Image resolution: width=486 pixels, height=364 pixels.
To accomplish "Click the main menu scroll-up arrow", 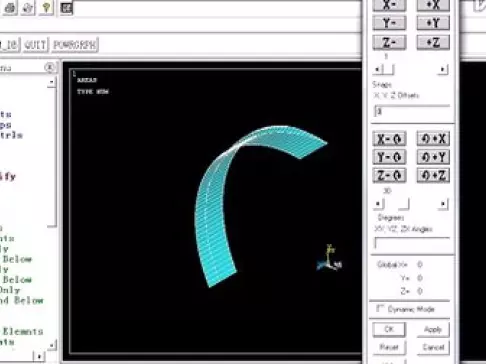I will tap(51, 82).
